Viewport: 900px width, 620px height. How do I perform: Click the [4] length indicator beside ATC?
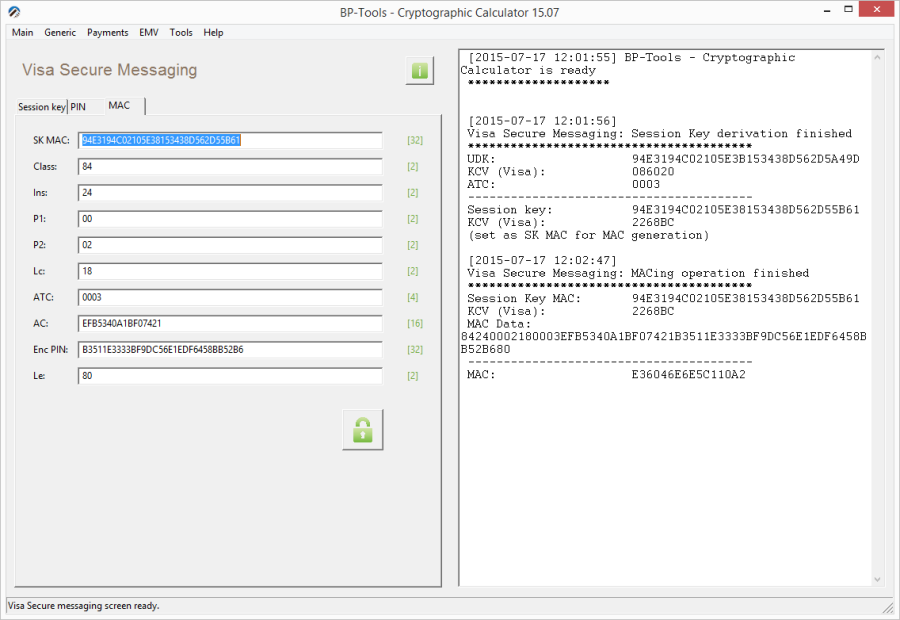(413, 297)
